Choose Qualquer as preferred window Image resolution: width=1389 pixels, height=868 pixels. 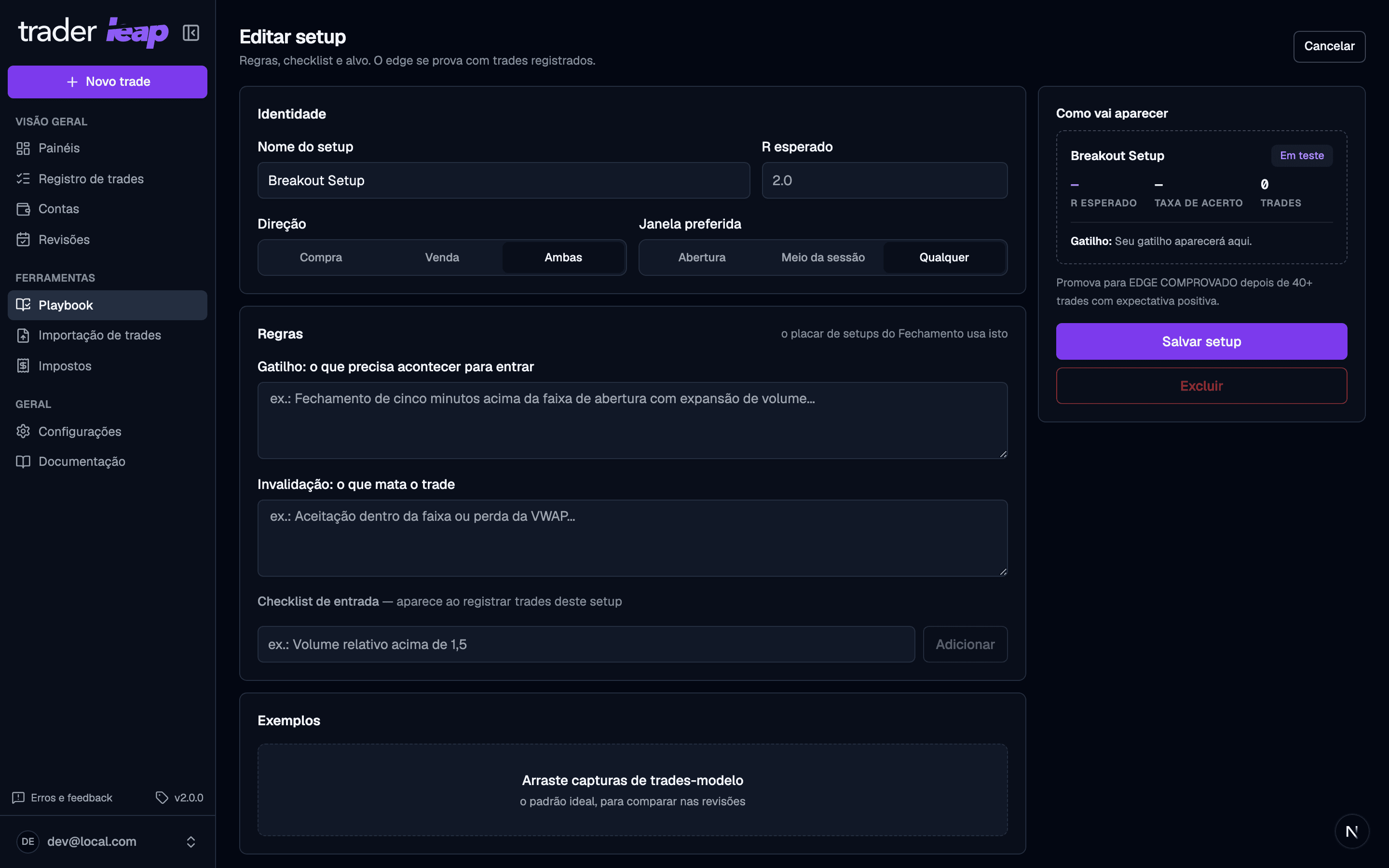(944, 257)
